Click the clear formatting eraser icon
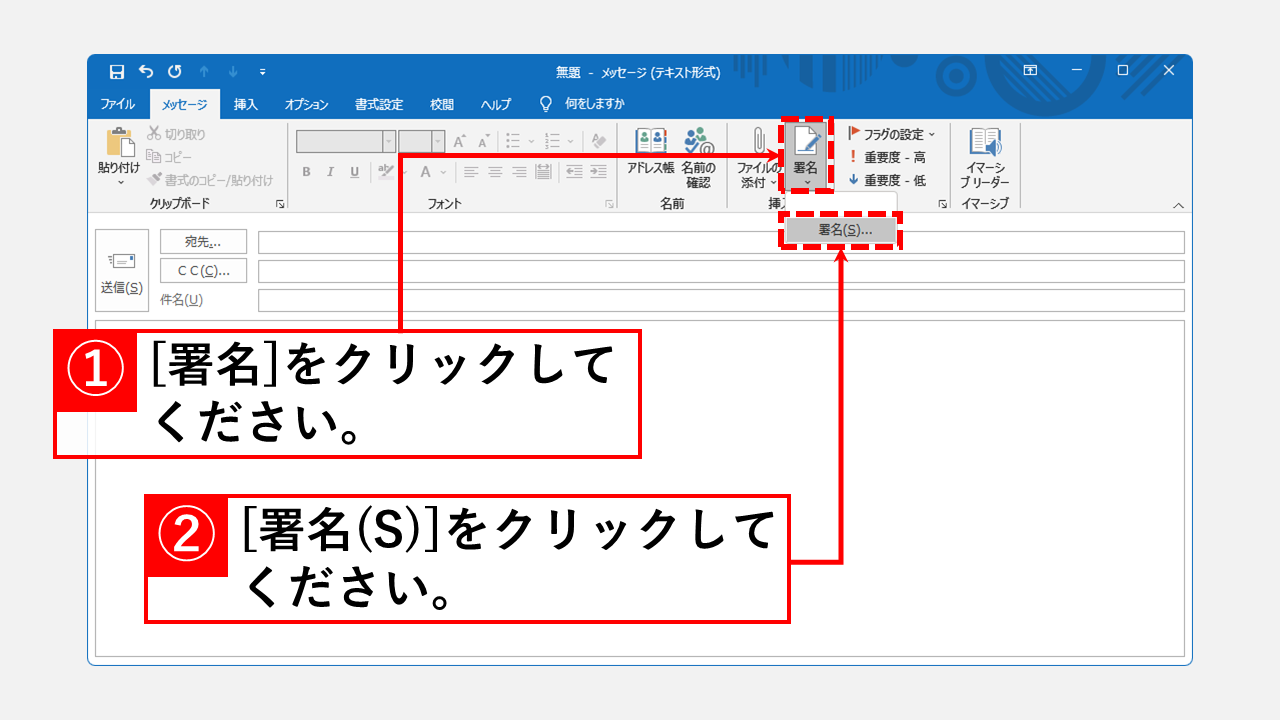The image size is (1280, 720). click(x=598, y=142)
